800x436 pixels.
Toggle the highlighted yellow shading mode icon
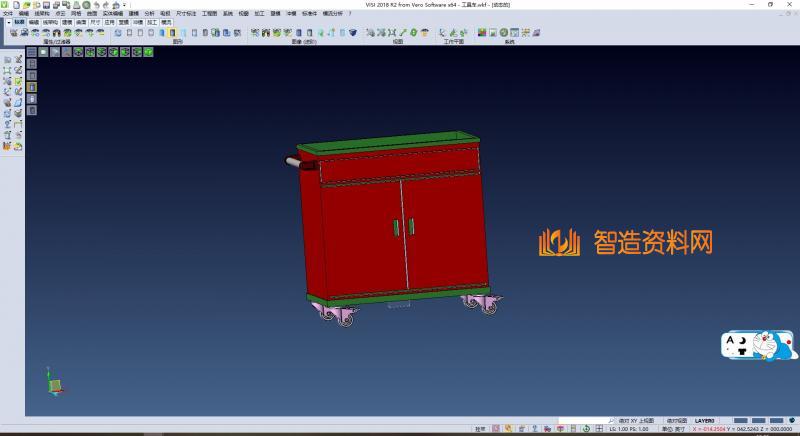(173, 33)
